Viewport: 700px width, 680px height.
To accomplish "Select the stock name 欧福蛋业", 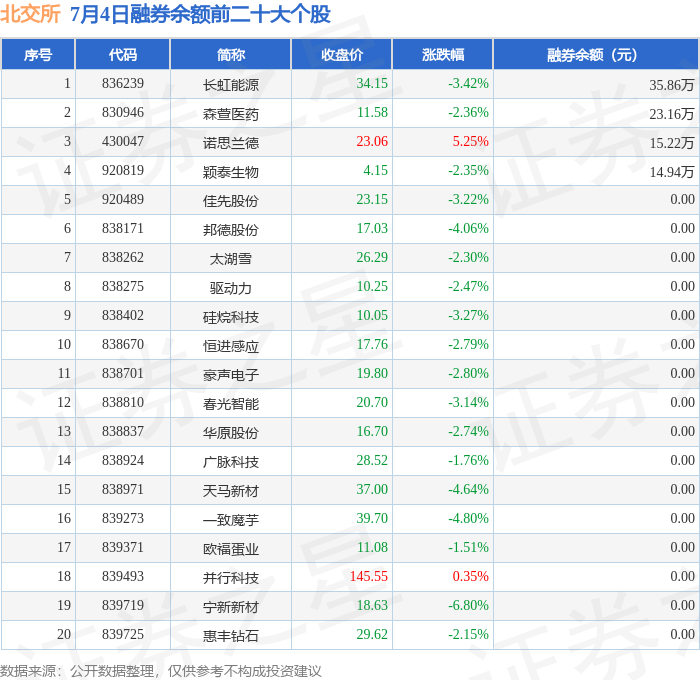I will coord(231,549).
